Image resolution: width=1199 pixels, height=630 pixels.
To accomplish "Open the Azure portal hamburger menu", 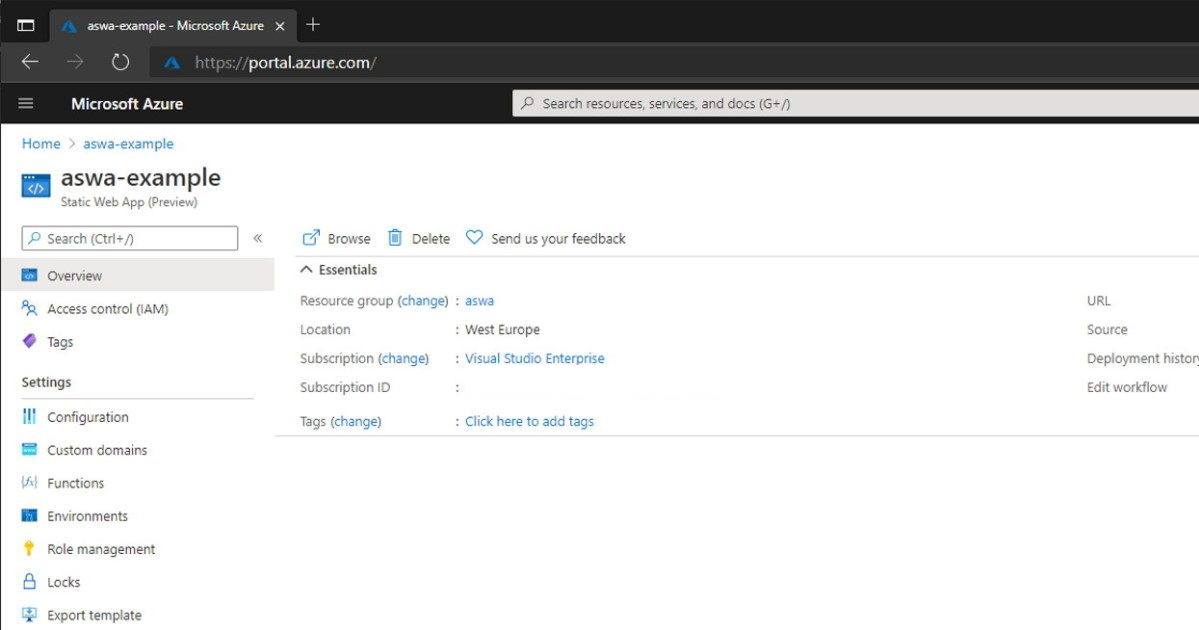I will (25, 102).
